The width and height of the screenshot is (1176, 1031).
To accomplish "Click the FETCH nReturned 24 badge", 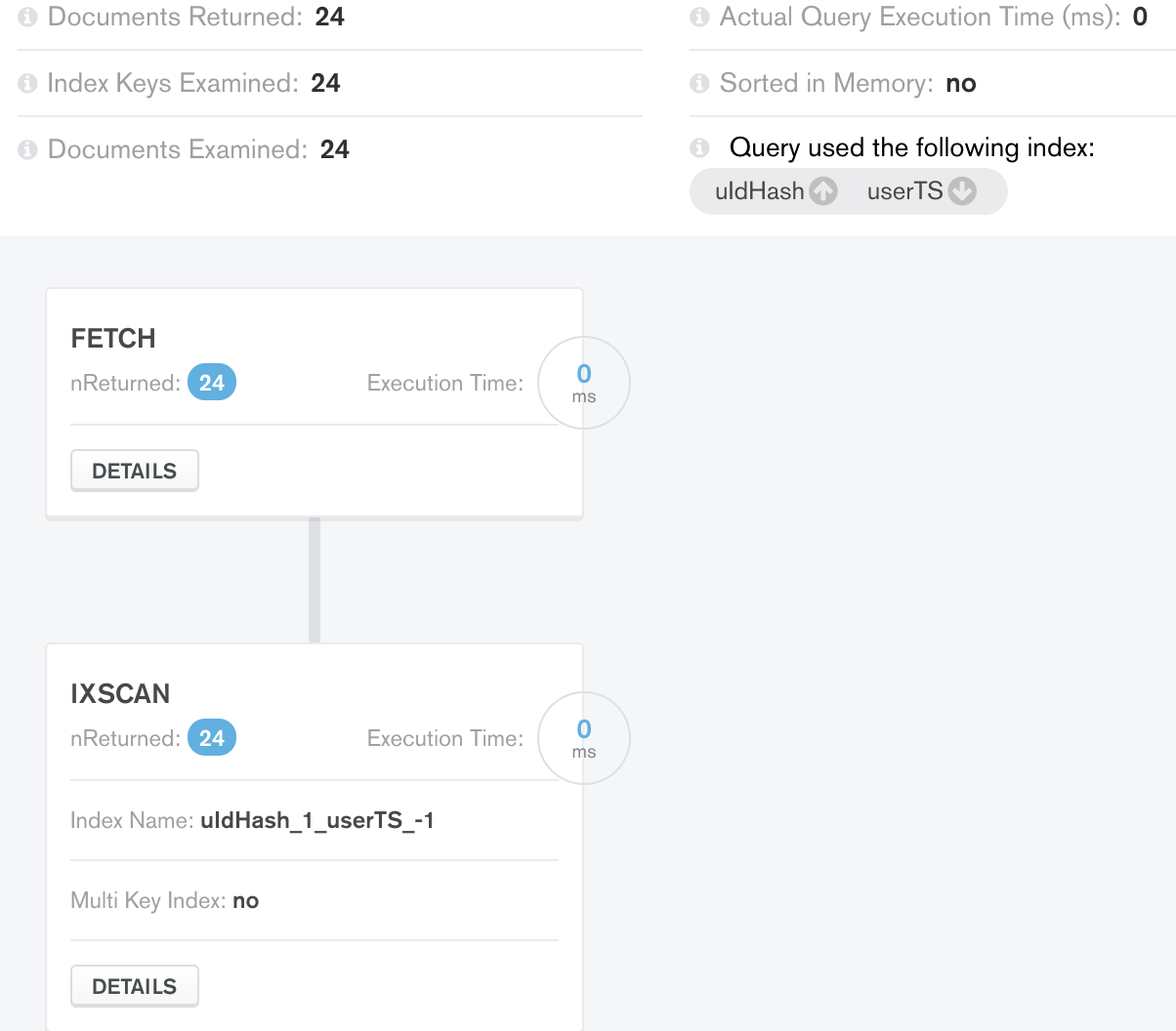I will 212,383.
